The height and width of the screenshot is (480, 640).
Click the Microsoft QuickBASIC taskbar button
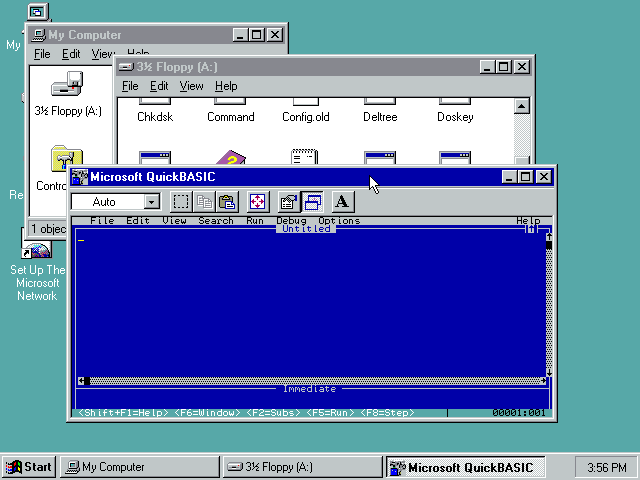point(466,467)
